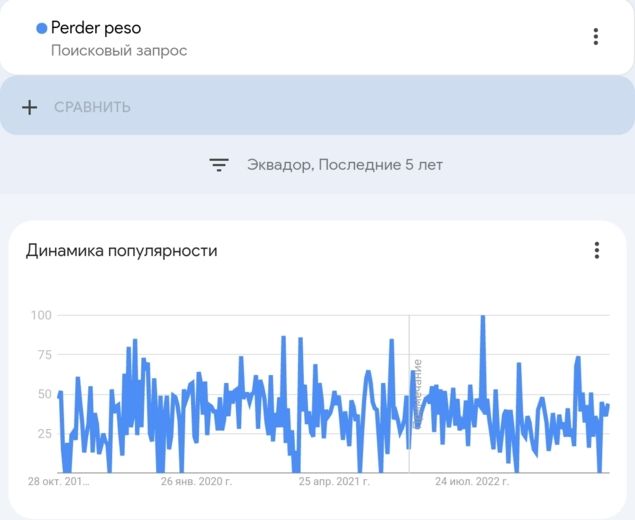Click the Поисковый запрос subtitle
Viewport: 635px width, 520px height.
coord(119,50)
